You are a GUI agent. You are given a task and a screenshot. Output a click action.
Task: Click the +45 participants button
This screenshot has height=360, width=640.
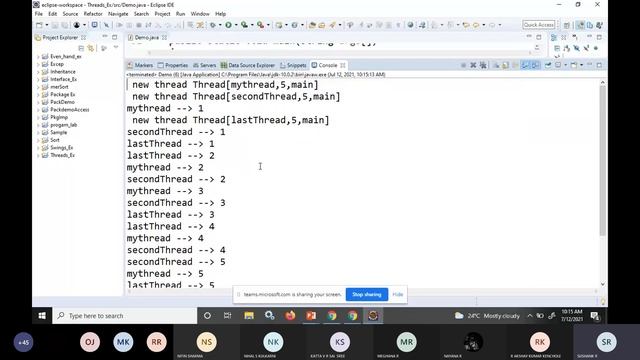(24, 342)
